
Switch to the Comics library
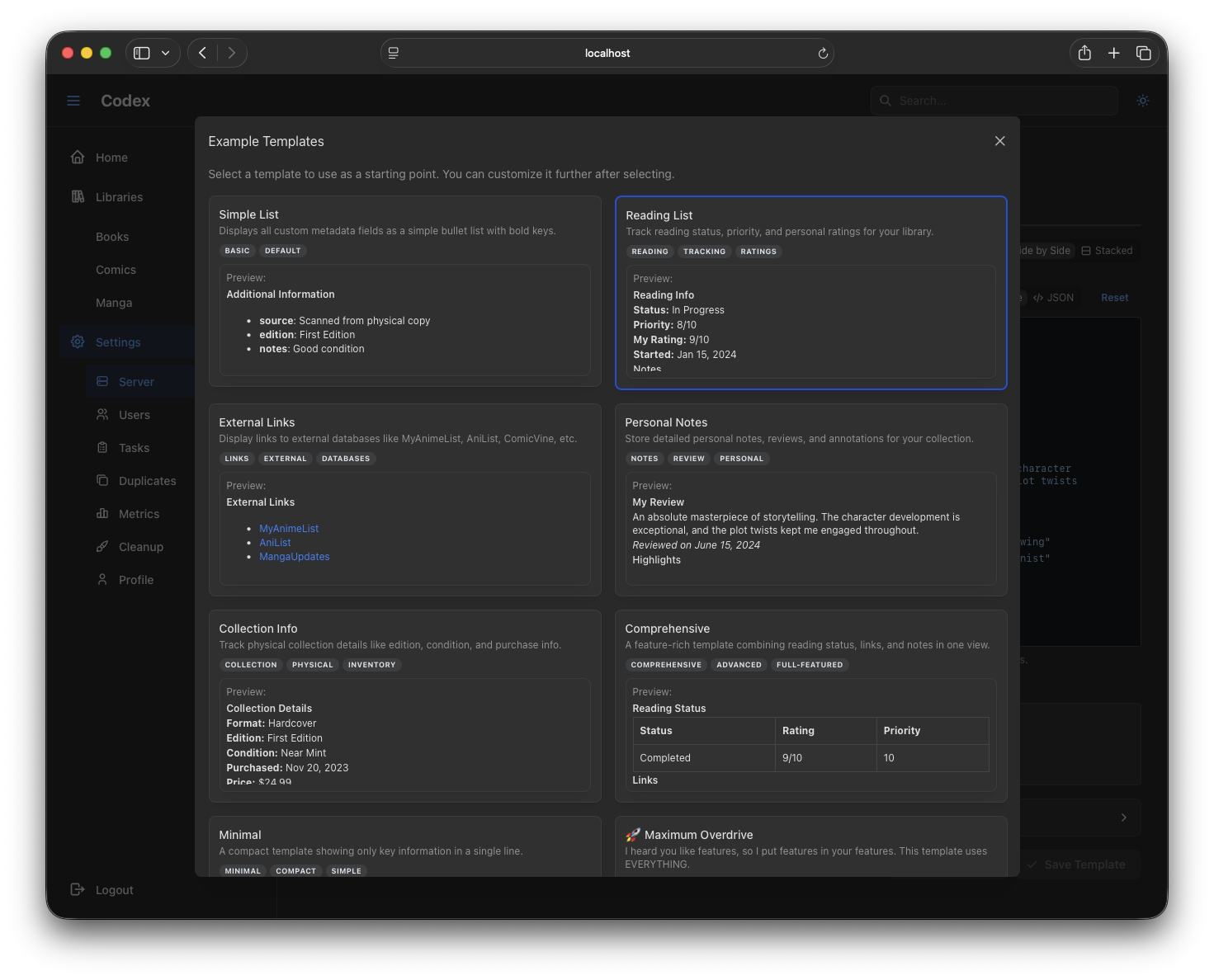coord(116,269)
